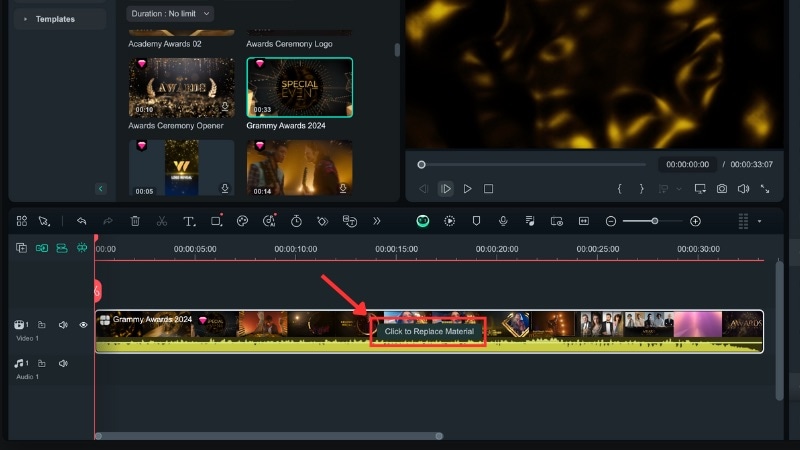Click the preview progress bar handle
Screen dimensions: 800x450
[x=421, y=164]
